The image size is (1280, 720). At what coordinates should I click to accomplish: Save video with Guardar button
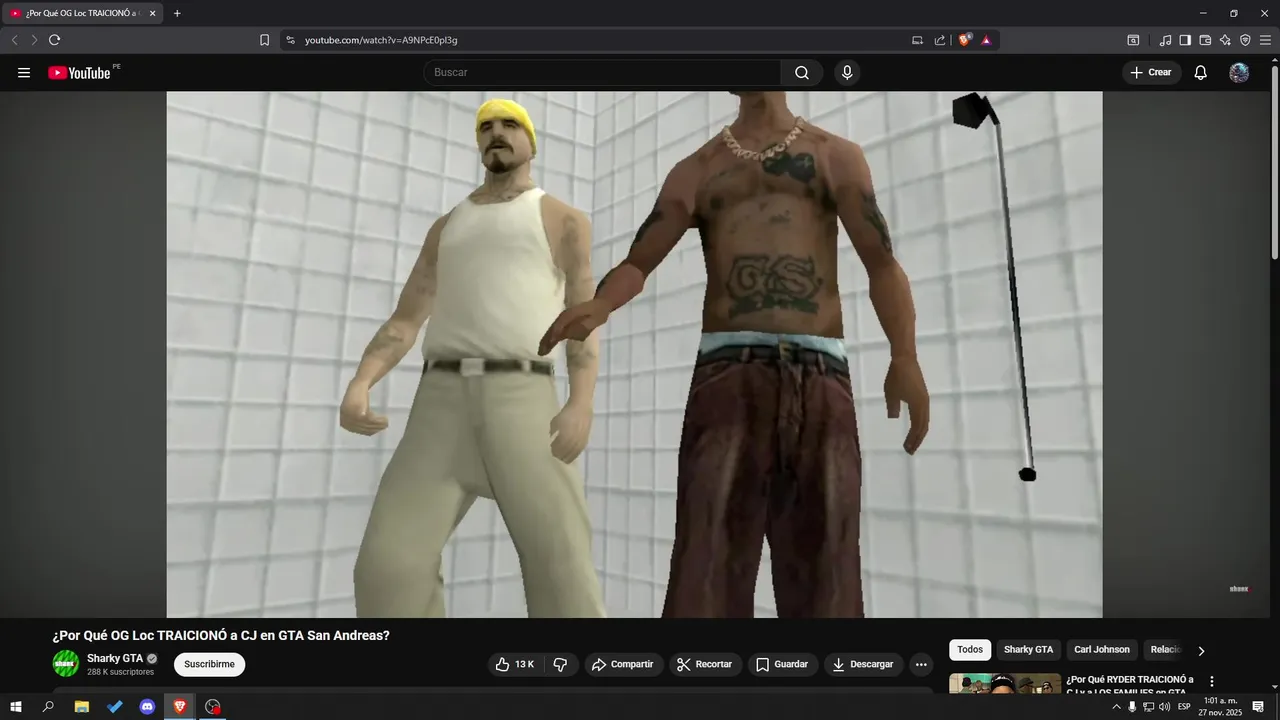[782, 664]
